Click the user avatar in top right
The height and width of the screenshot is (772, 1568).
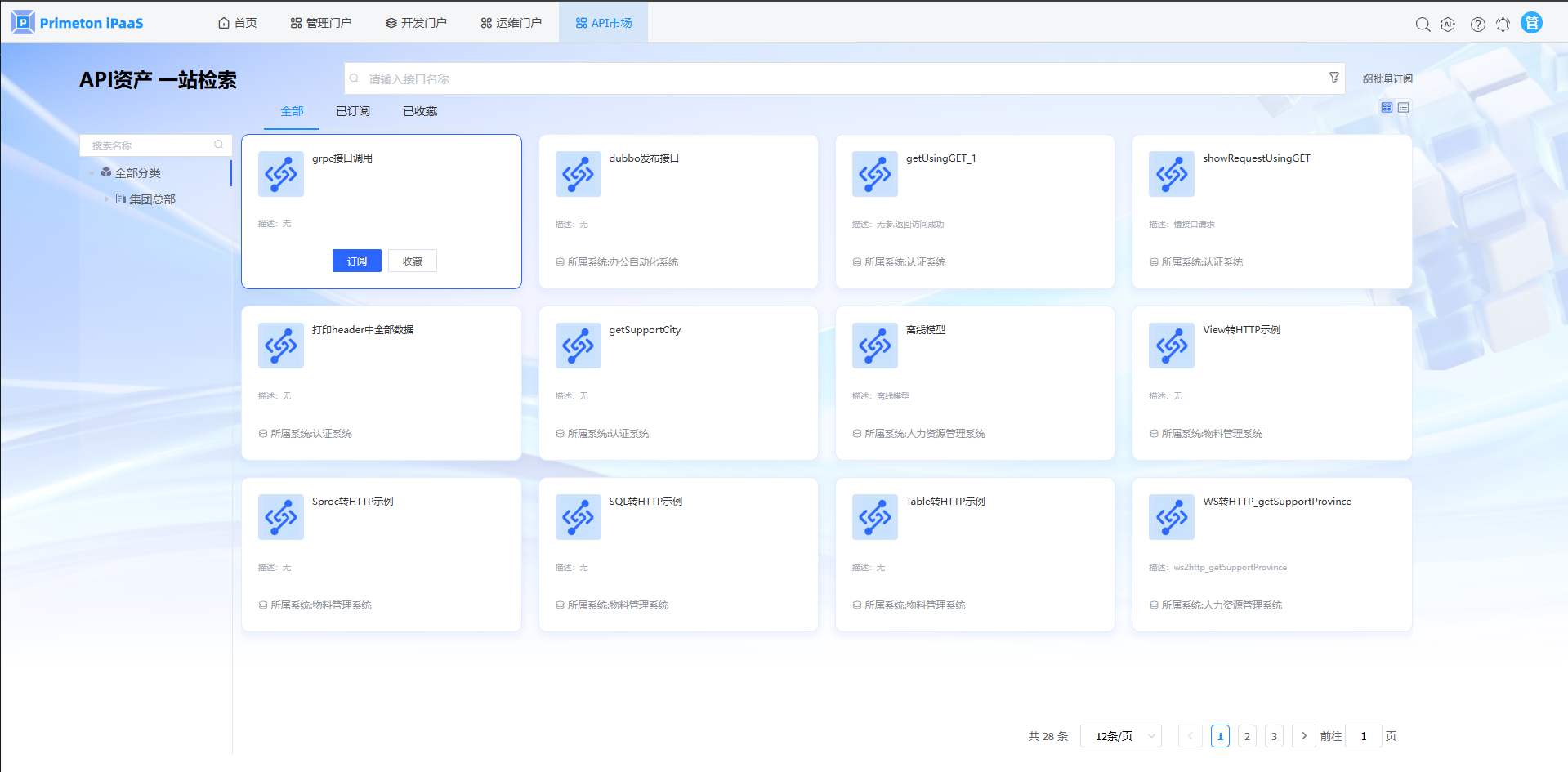[x=1531, y=23]
